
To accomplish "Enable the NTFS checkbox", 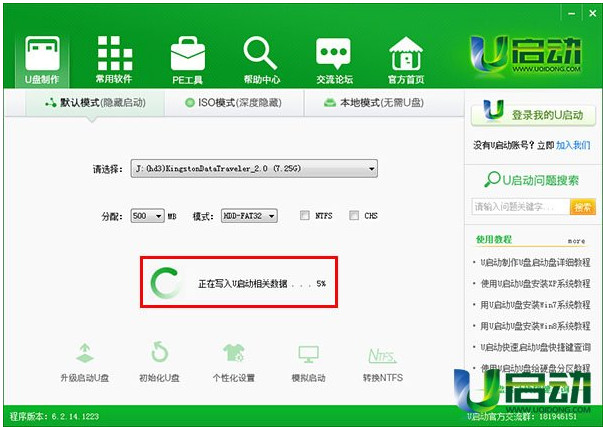I will click(306, 215).
